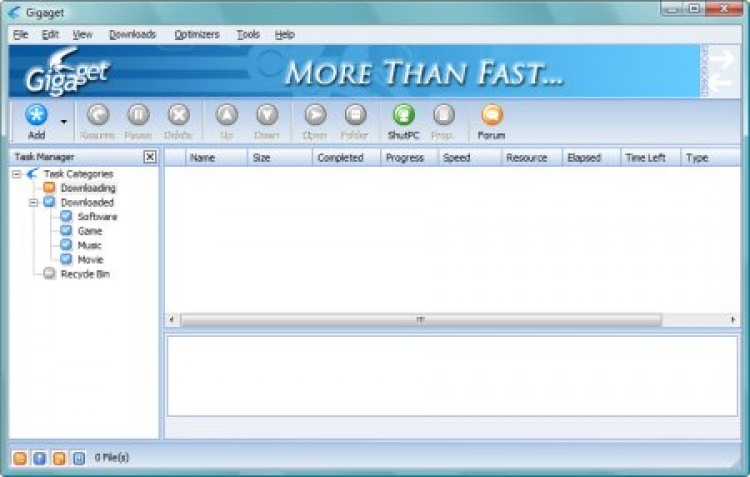Select the Music category
This screenshot has height=477, width=750.
89,245
